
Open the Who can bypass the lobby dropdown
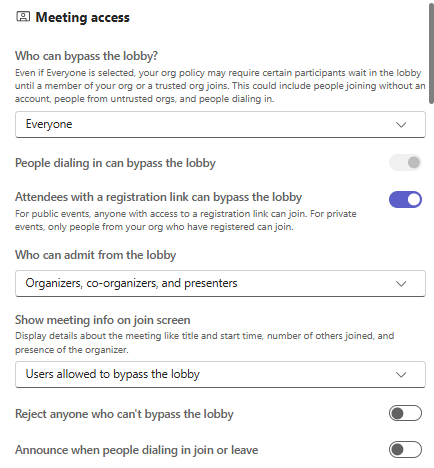[220, 124]
